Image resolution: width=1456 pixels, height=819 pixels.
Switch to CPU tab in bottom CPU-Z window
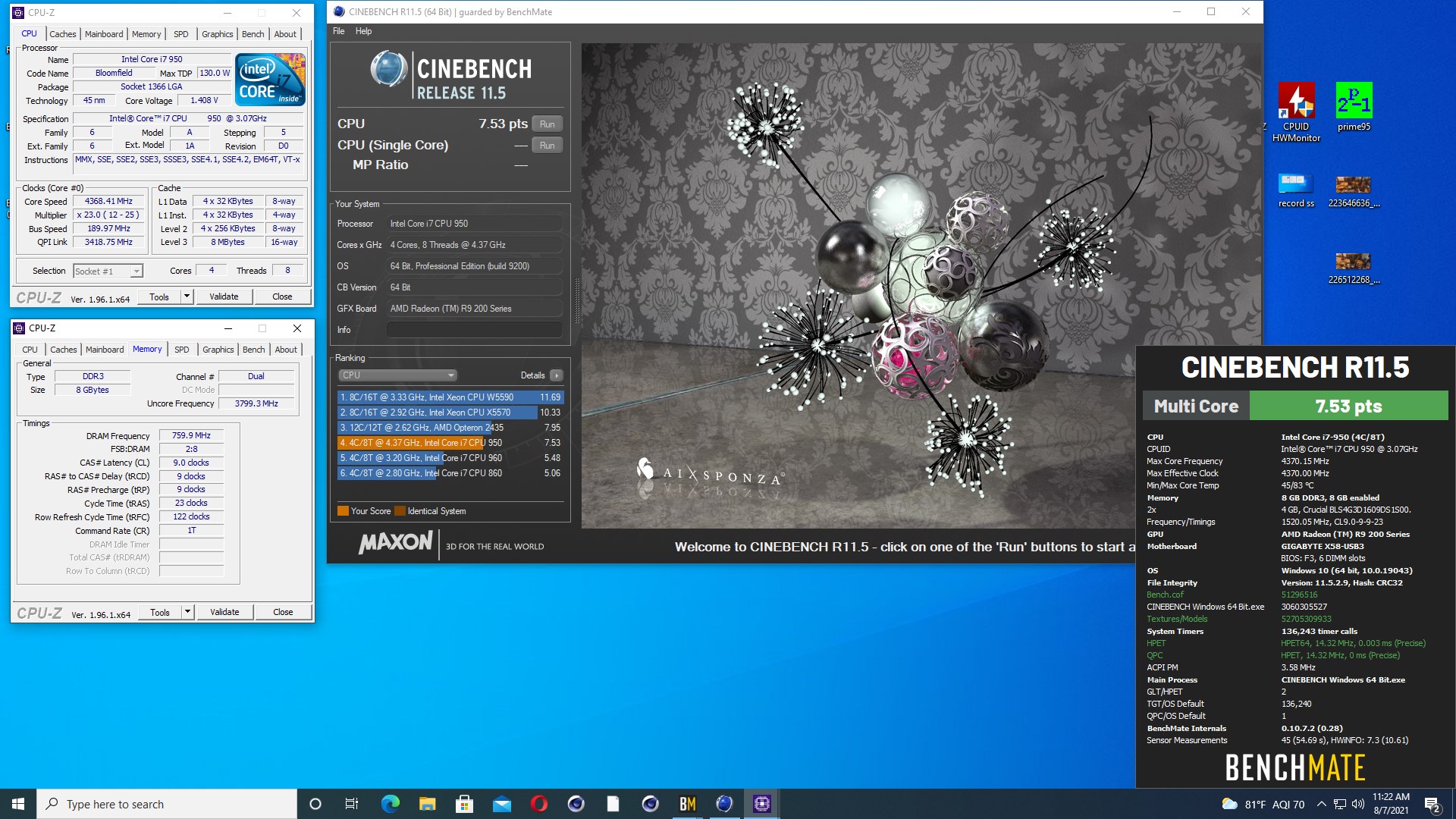pos(30,350)
